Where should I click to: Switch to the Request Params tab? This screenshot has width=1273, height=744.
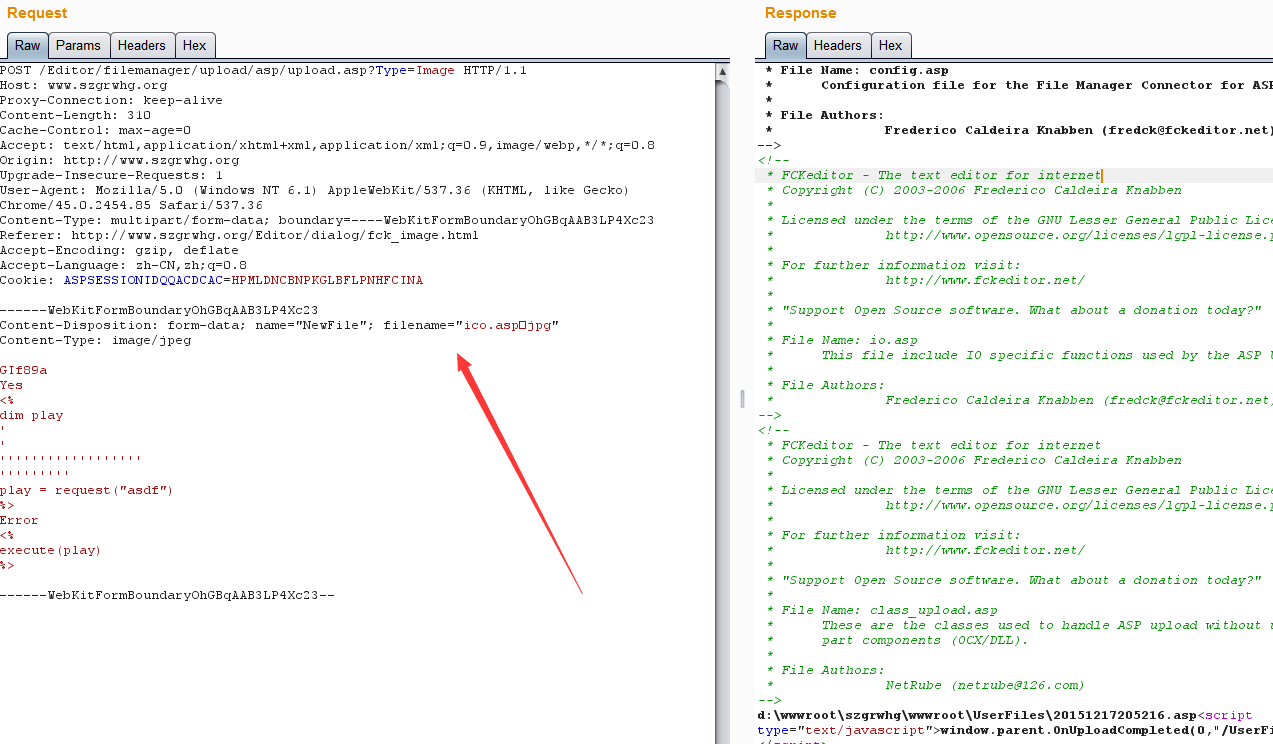coord(78,45)
